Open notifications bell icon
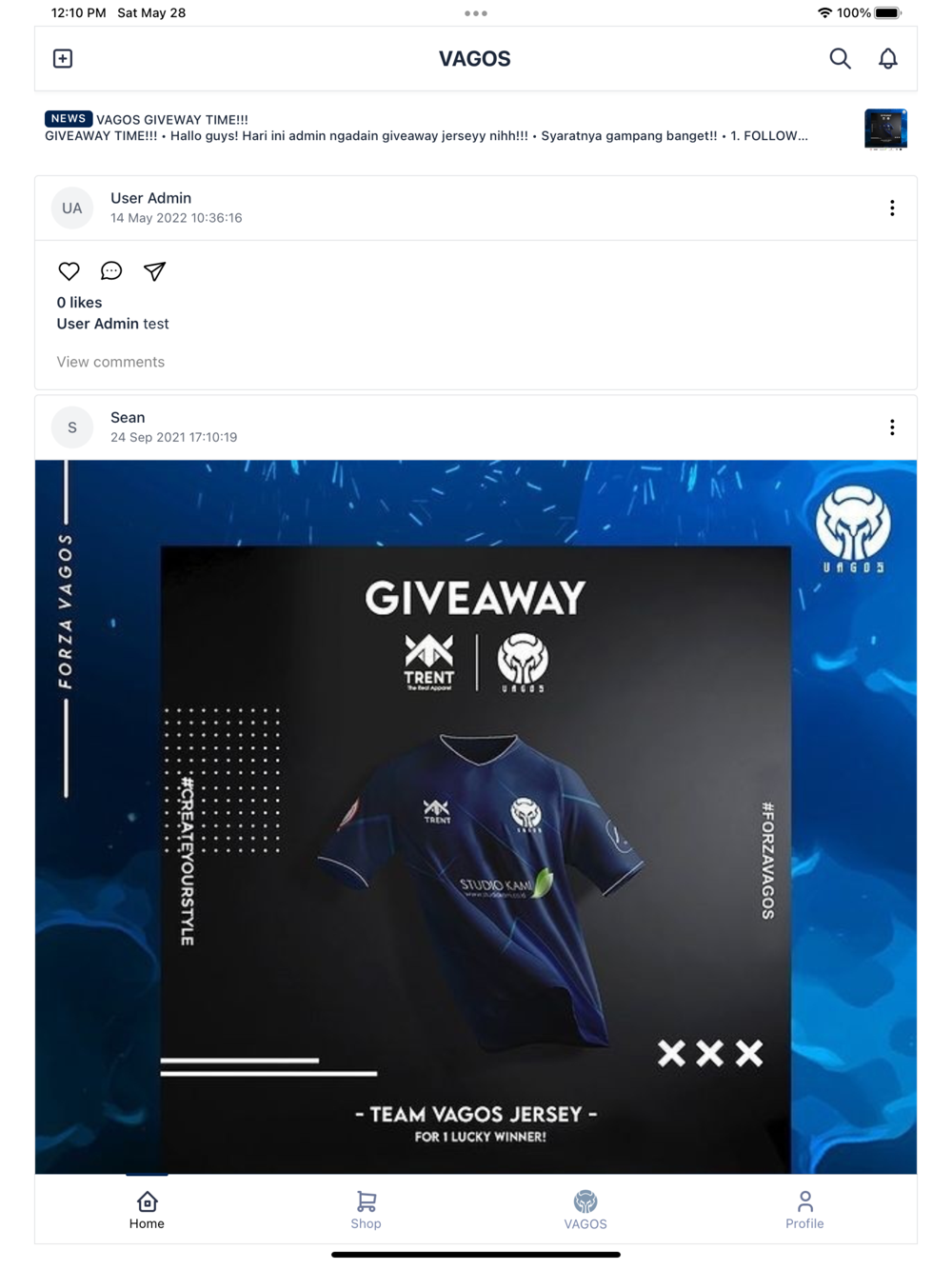This screenshot has width=952, height=1270. 887,59
